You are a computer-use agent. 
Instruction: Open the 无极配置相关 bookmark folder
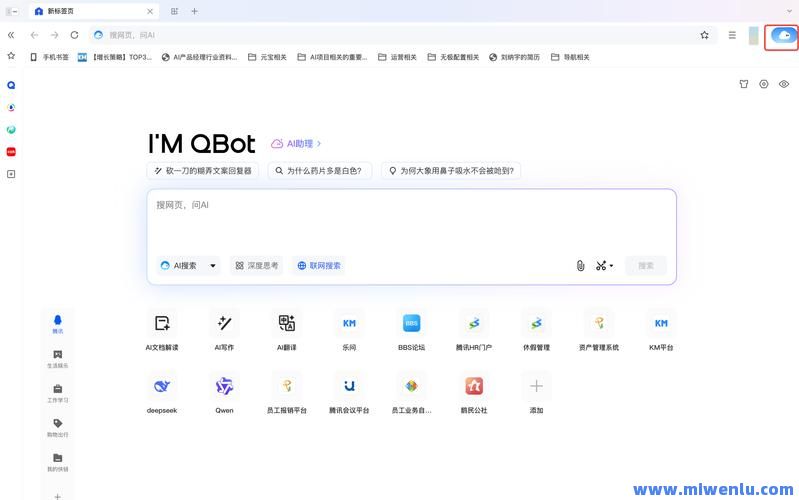(454, 57)
